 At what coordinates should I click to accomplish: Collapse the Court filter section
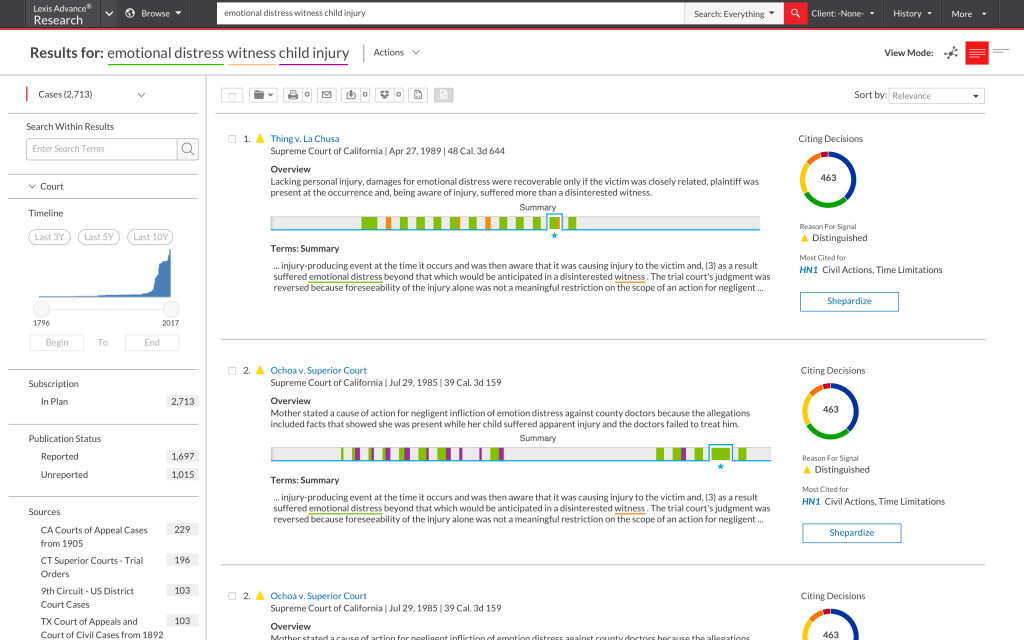[x=33, y=187]
